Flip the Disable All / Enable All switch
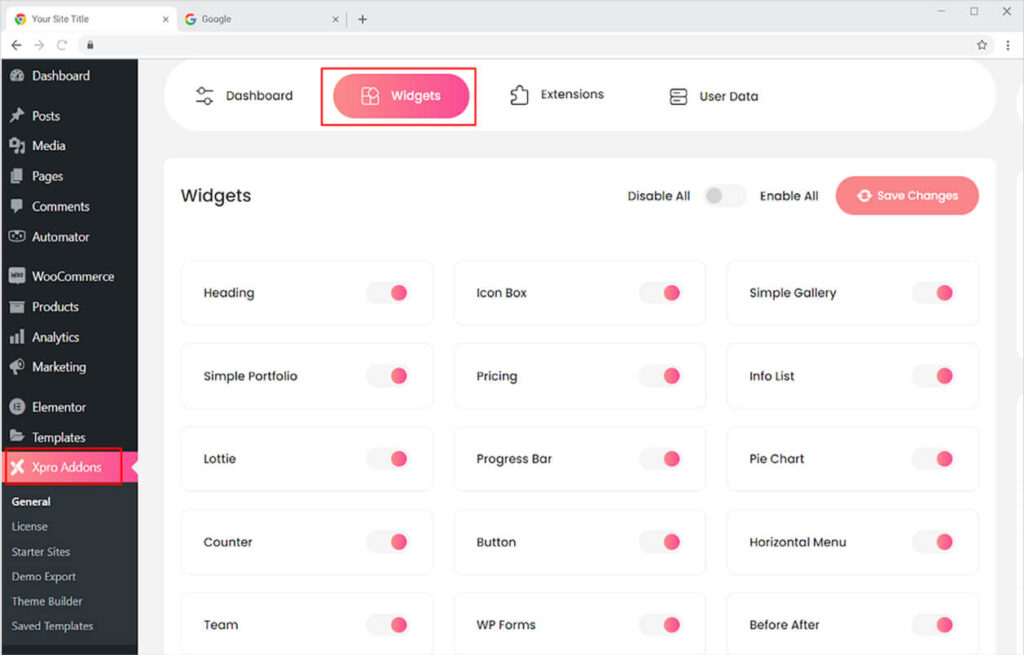The image size is (1024, 655). pos(724,196)
